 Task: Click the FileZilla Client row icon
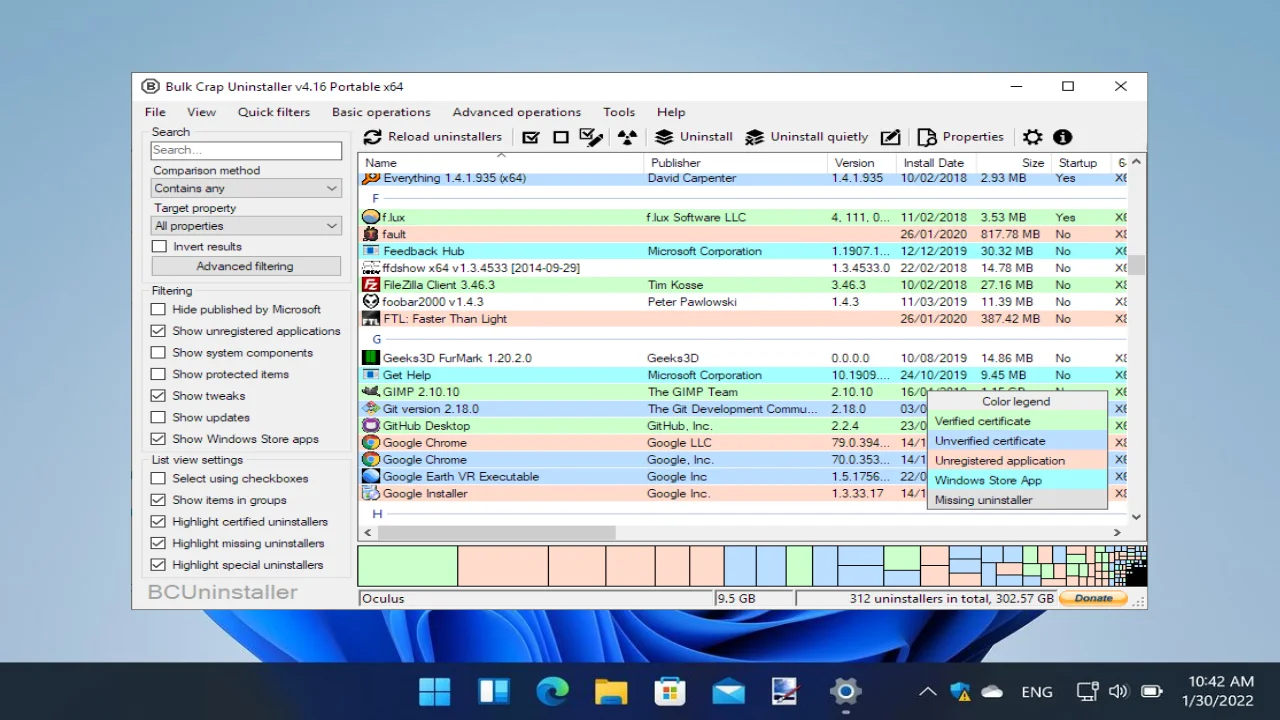tap(371, 285)
